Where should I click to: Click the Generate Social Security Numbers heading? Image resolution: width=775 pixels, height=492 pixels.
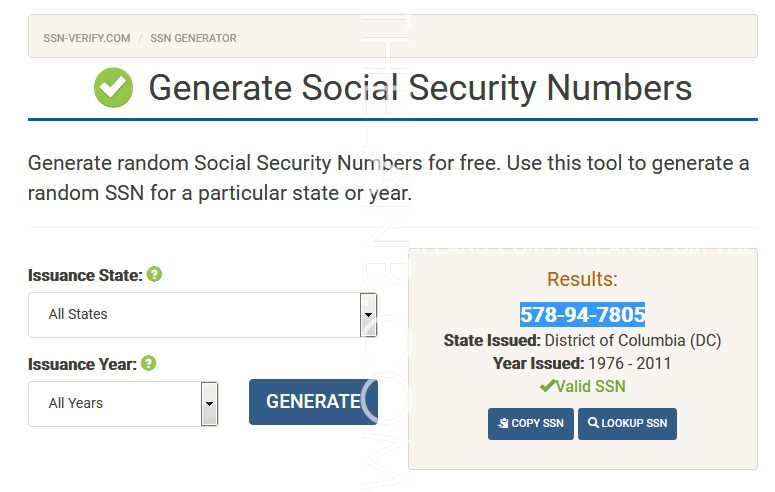click(x=420, y=88)
